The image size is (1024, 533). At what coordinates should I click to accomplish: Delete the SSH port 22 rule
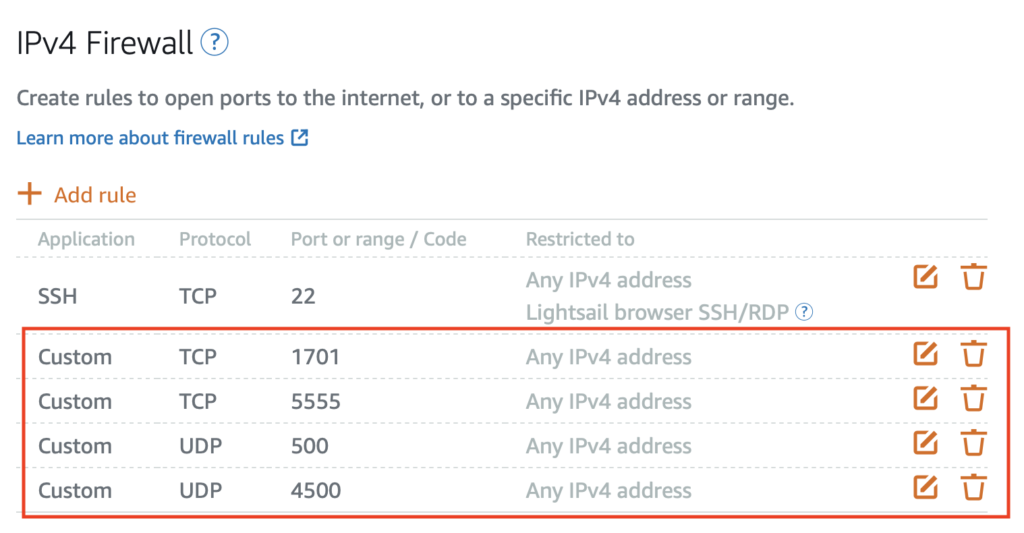[974, 277]
